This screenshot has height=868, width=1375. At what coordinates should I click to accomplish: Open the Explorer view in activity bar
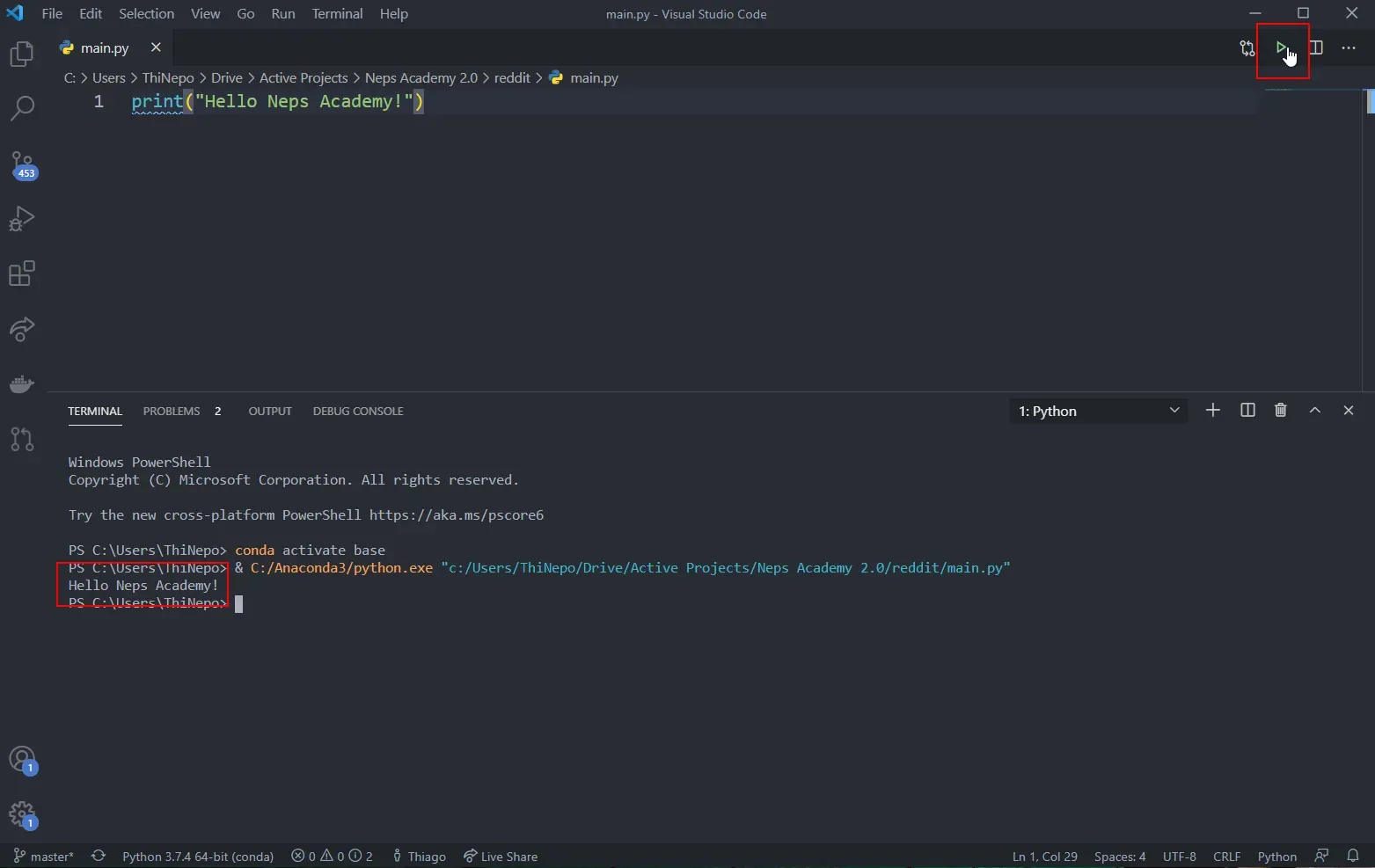(22, 55)
